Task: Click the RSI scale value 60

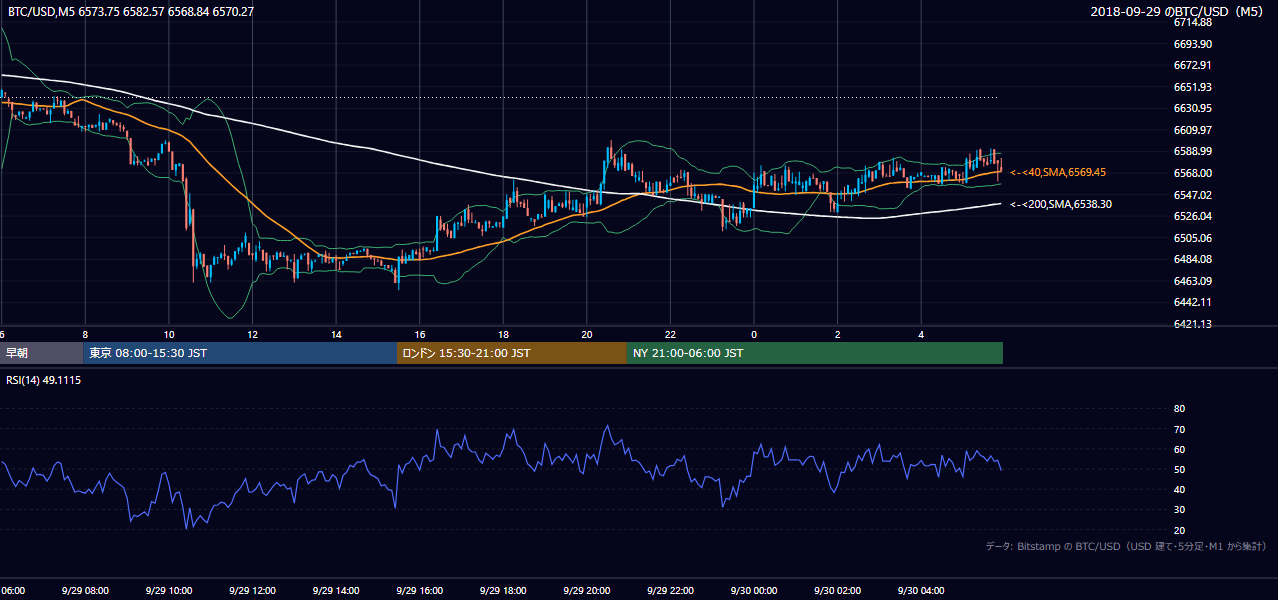Action: (1179, 449)
